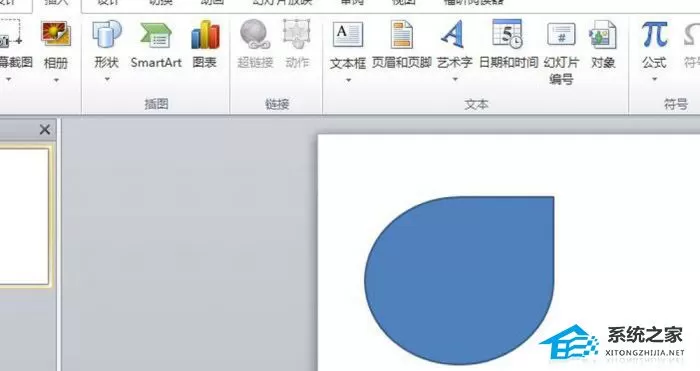Image resolution: width=700 pixels, height=371 pixels.
Task: Close the slide thumbnail pane
Action: [x=45, y=130]
